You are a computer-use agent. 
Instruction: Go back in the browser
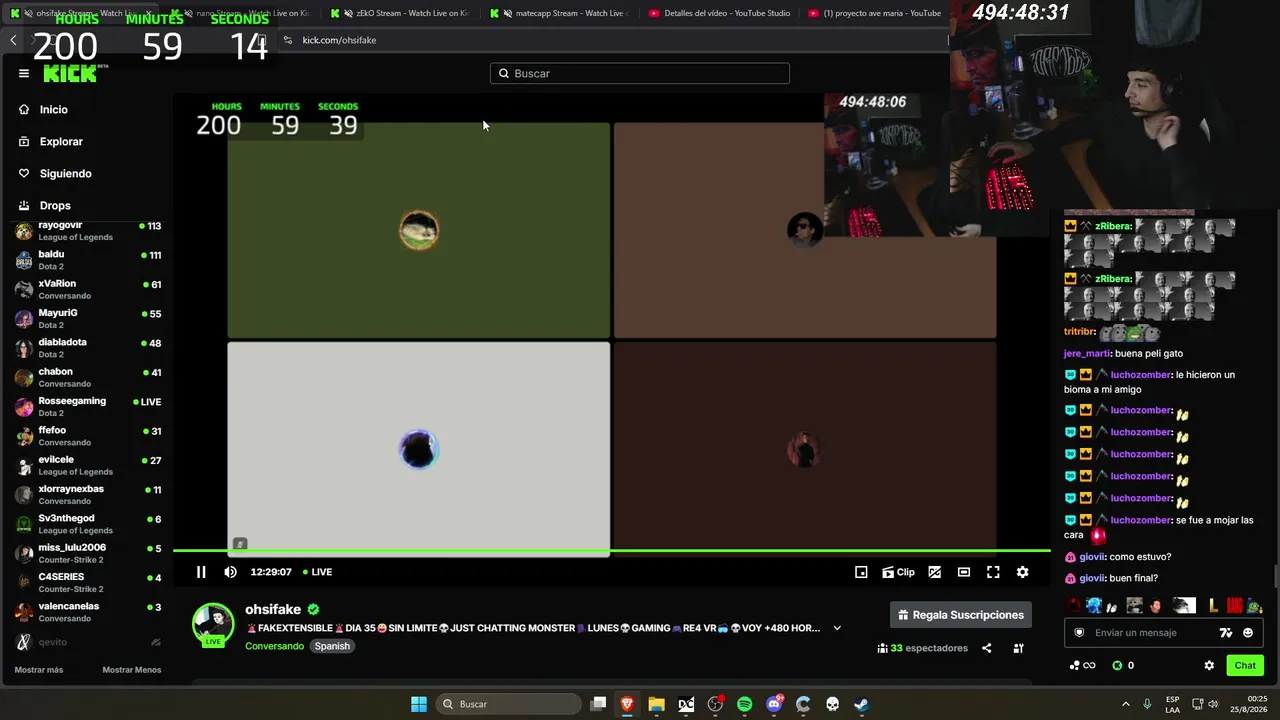click(13, 40)
